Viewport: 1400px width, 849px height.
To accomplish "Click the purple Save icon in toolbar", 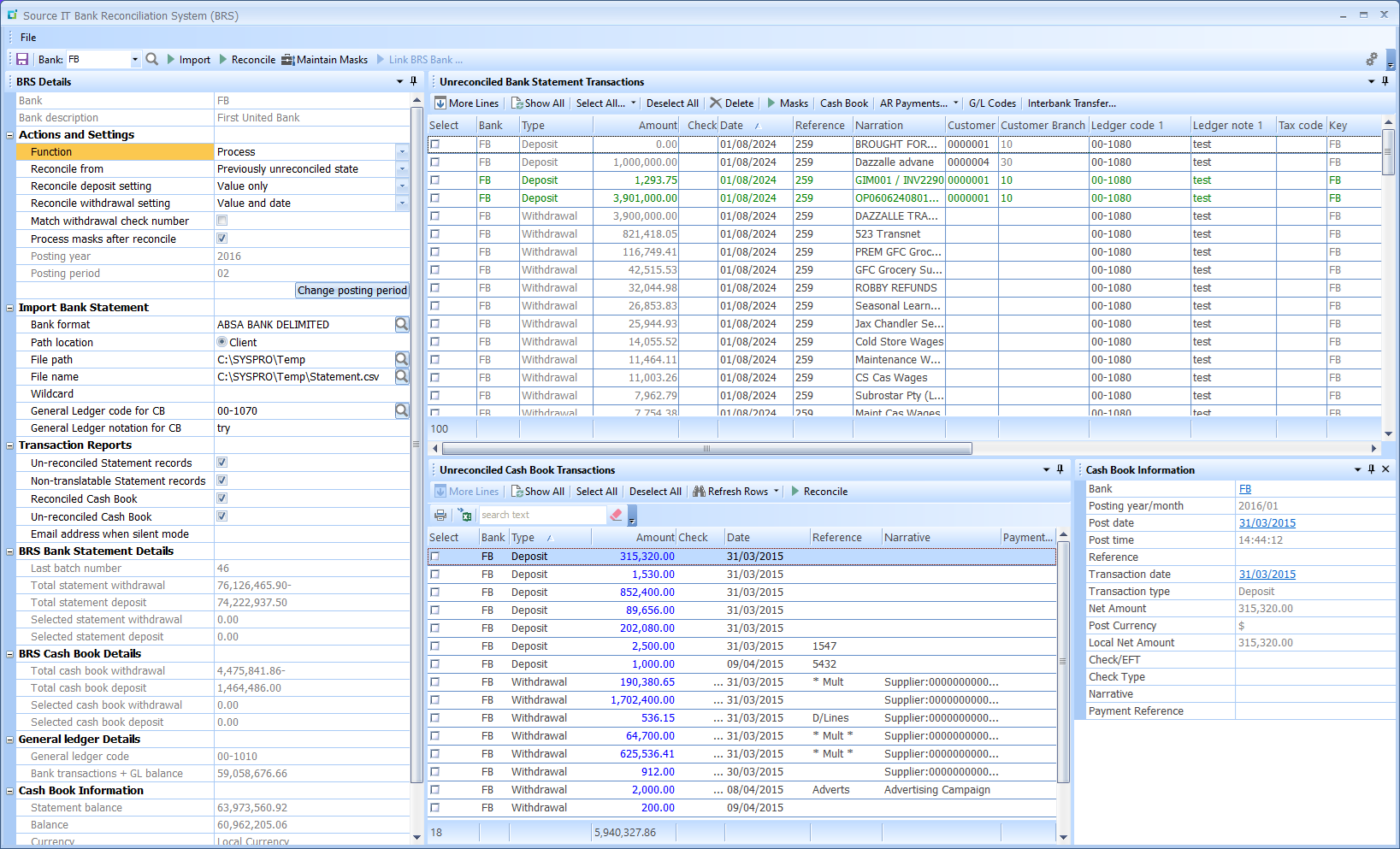I will [x=22, y=59].
